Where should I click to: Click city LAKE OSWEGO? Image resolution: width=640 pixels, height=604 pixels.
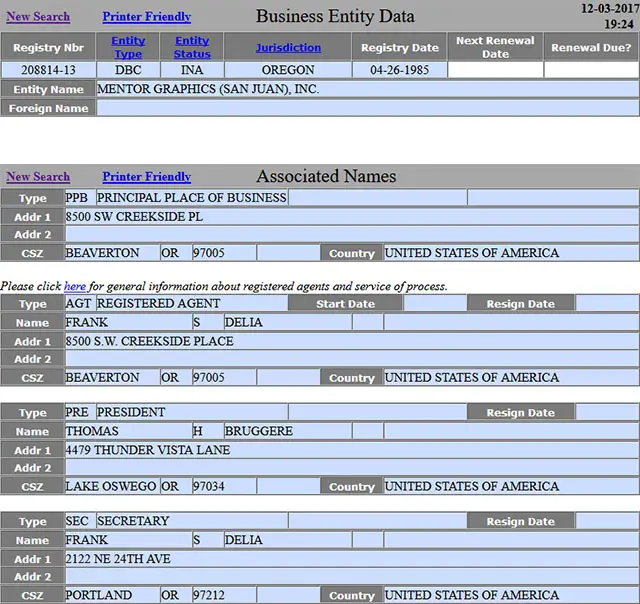pyautogui.click(x=111, y=486)
